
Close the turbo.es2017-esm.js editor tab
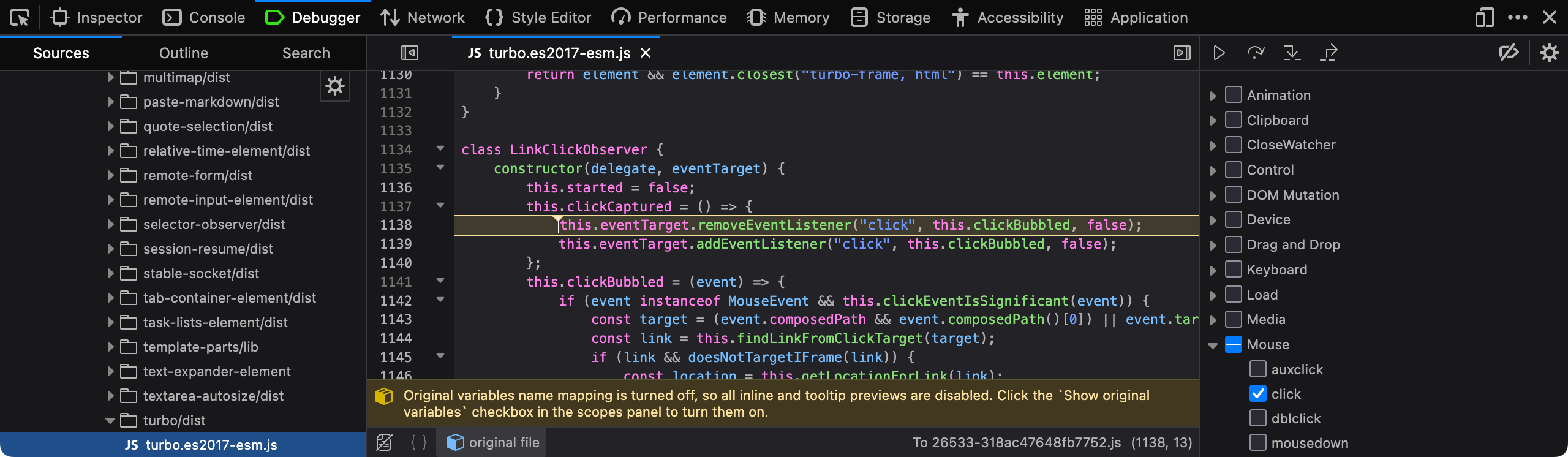[x=646, y=53]
